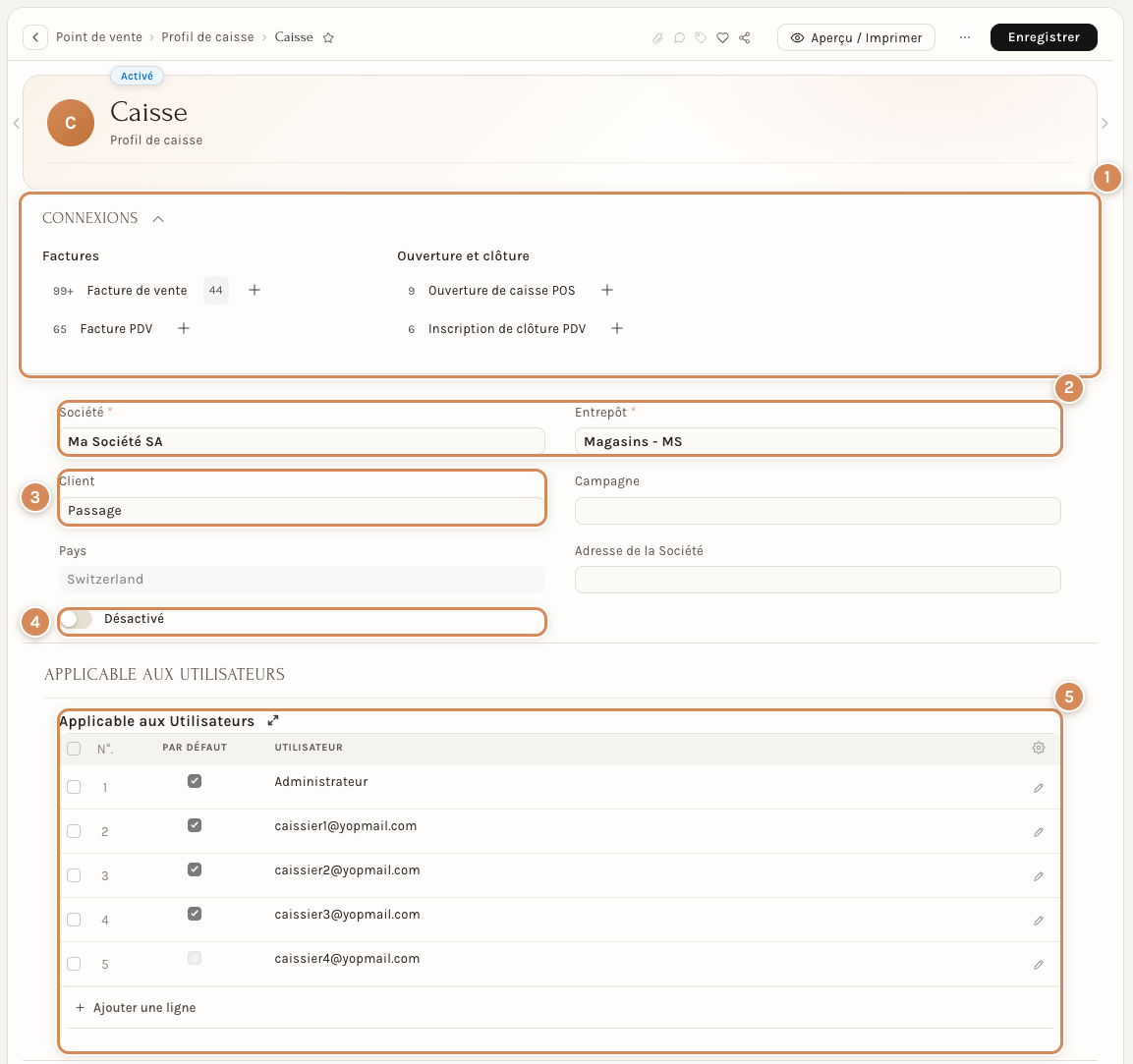Click the empty Campagne field
1133x1064 pixels.
pos(818,511)
